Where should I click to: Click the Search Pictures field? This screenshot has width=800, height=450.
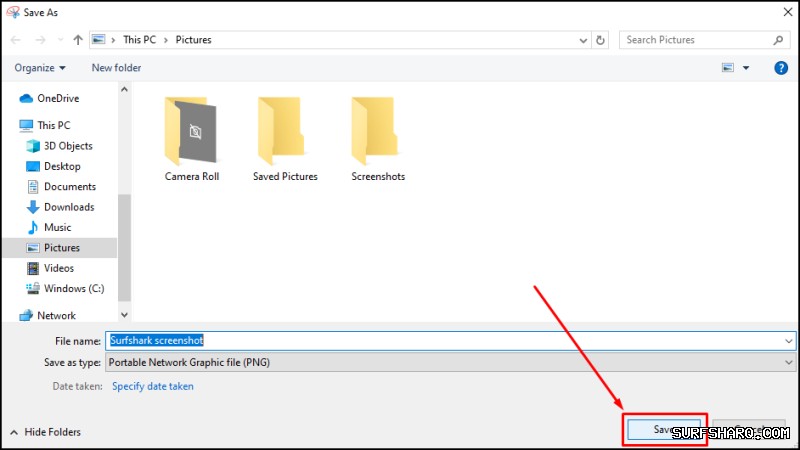pos(695,40)
